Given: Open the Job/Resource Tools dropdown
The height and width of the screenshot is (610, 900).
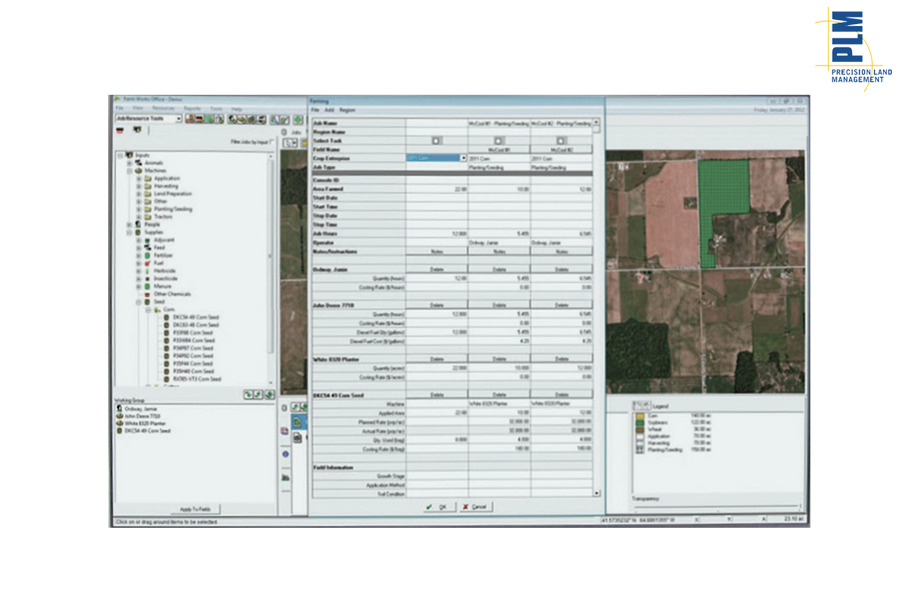Looking at the screenshot, I should point(149,119).
